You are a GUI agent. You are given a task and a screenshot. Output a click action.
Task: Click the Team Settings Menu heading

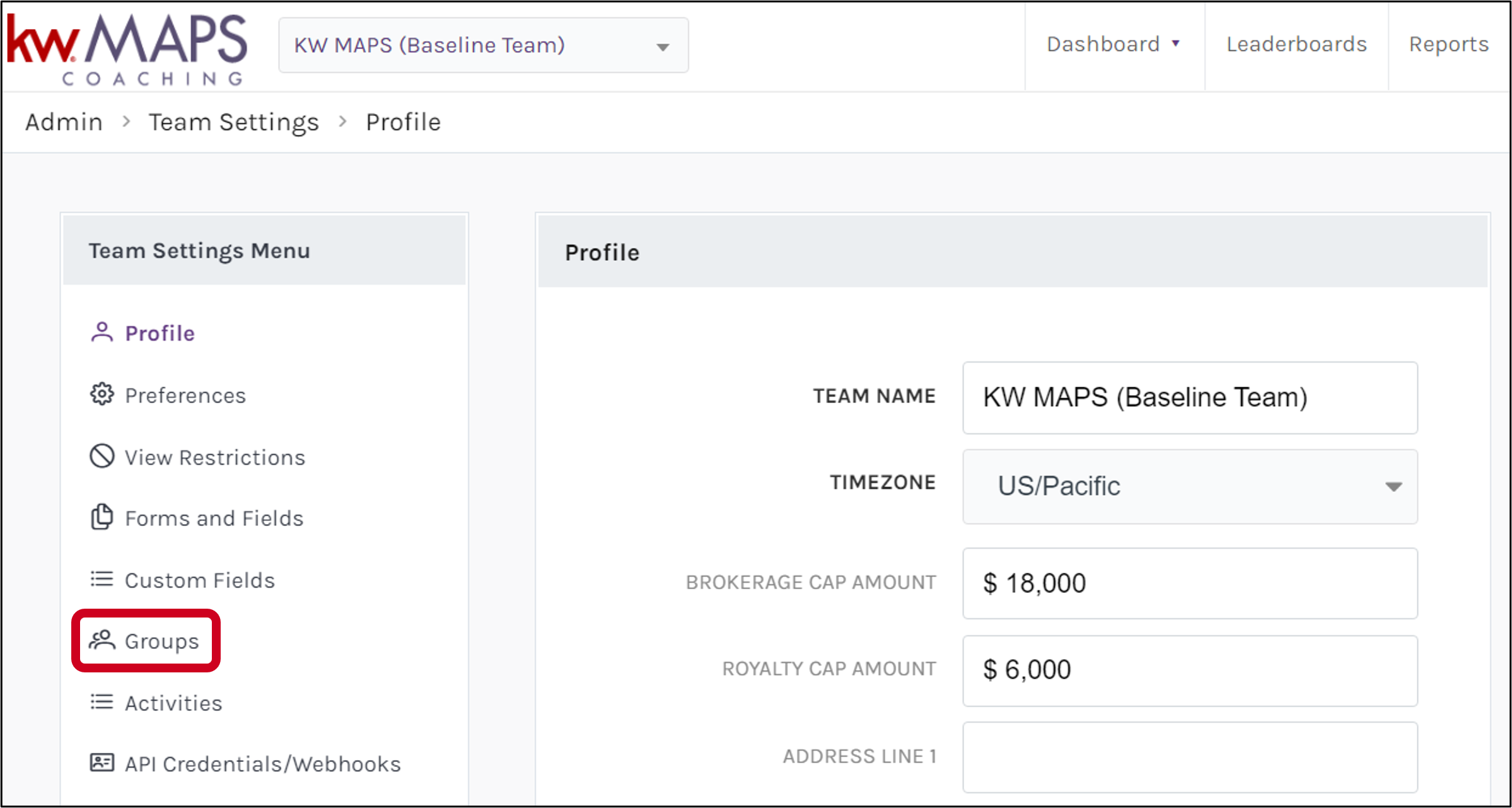tap(199, 250)
